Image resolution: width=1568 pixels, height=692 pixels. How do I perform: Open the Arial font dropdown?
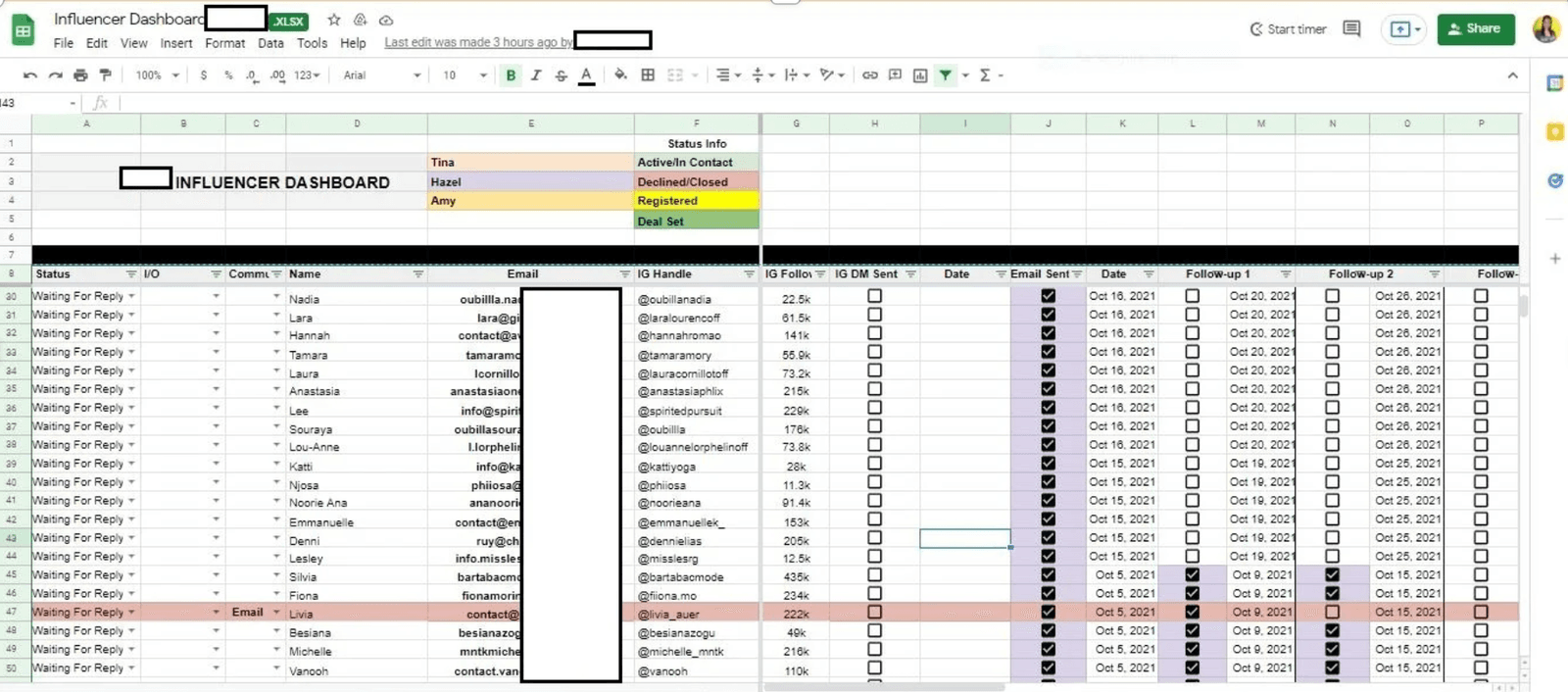point(382,75)
